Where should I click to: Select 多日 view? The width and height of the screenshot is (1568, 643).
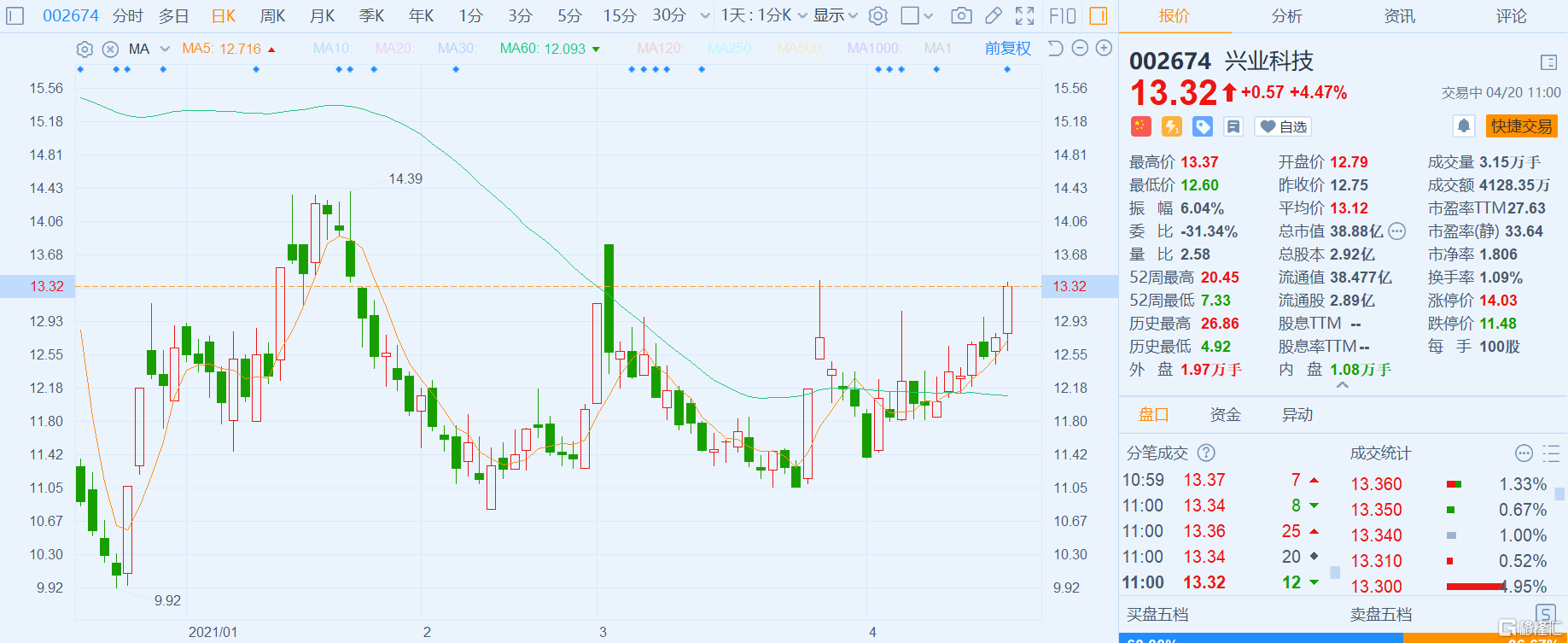coord(173,15)
